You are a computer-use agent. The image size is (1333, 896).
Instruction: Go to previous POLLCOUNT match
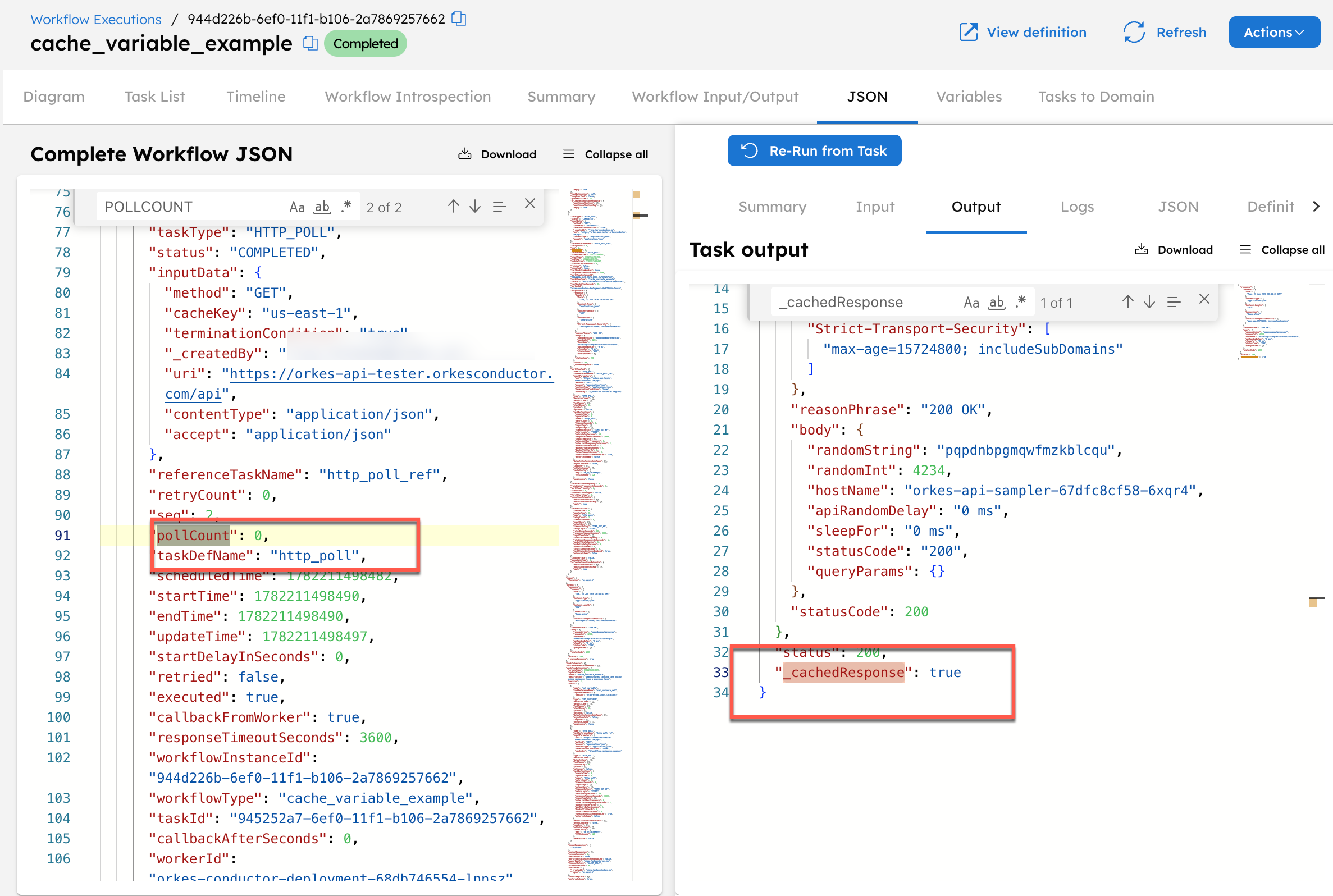[x=453, y=205]
